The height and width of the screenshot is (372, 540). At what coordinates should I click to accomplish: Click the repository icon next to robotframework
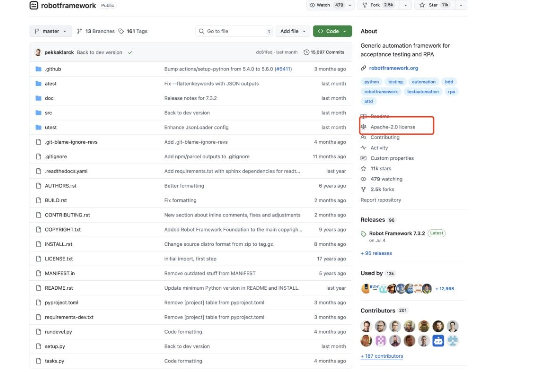coord(33,6)
